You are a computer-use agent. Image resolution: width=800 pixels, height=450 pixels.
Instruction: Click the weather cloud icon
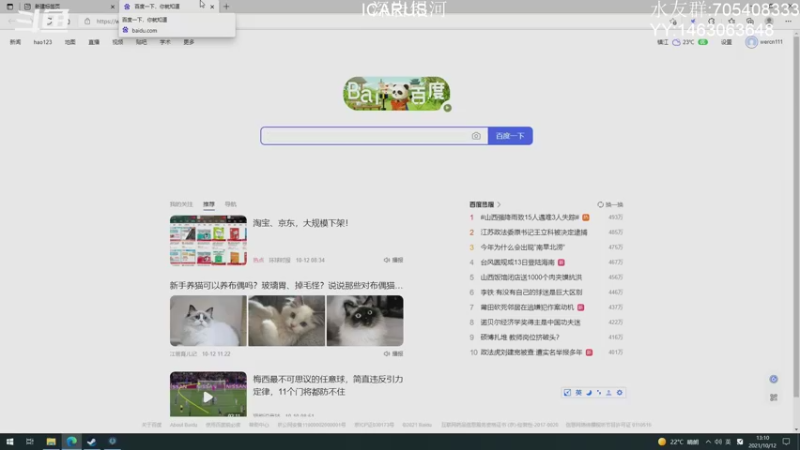pyautogui.click(x=676, y=42)
